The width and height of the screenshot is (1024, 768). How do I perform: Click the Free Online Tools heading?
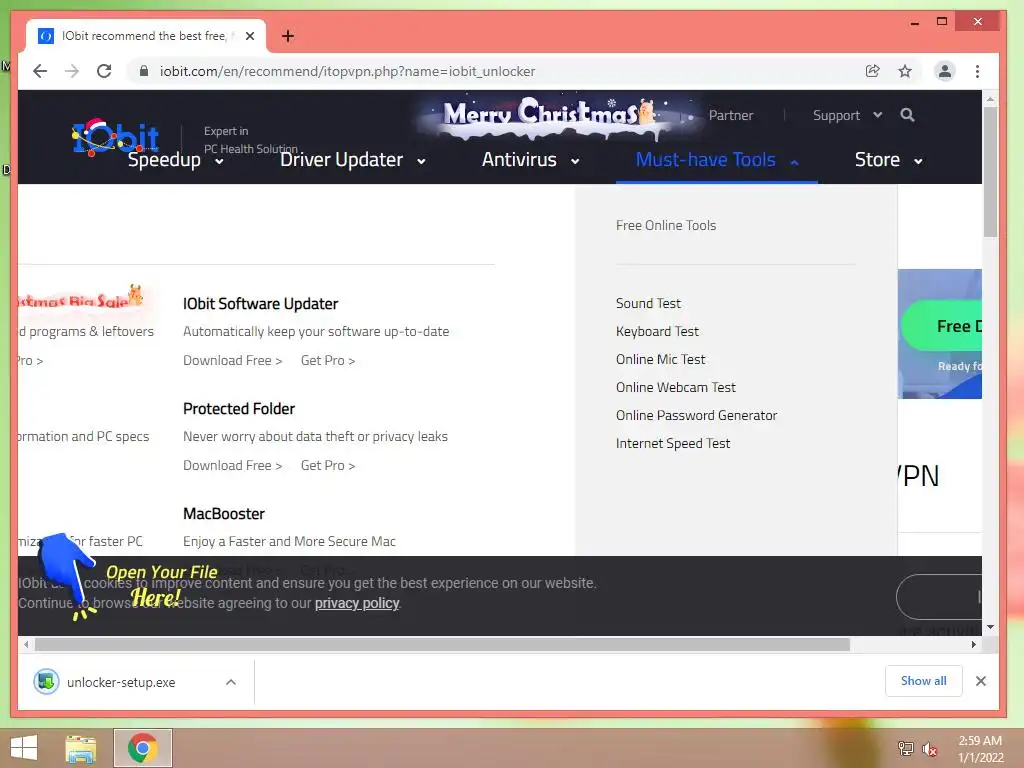[x=665, y=225]
